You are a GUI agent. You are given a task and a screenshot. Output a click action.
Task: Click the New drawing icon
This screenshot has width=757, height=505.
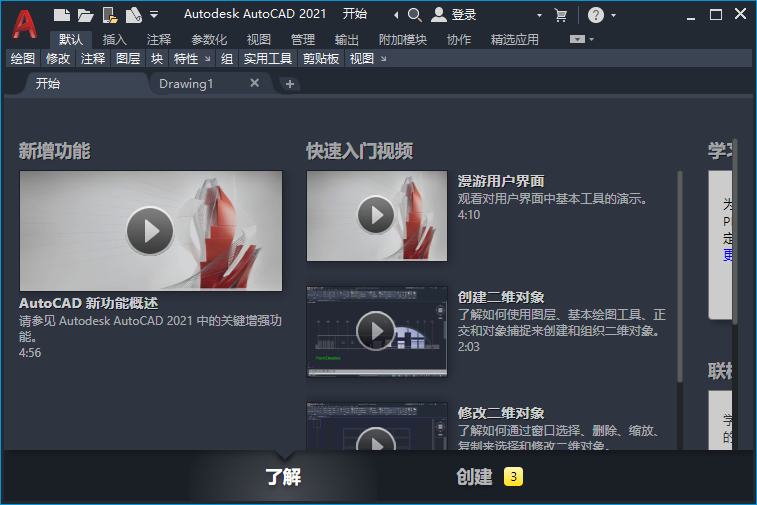click(x=62, y=15)
